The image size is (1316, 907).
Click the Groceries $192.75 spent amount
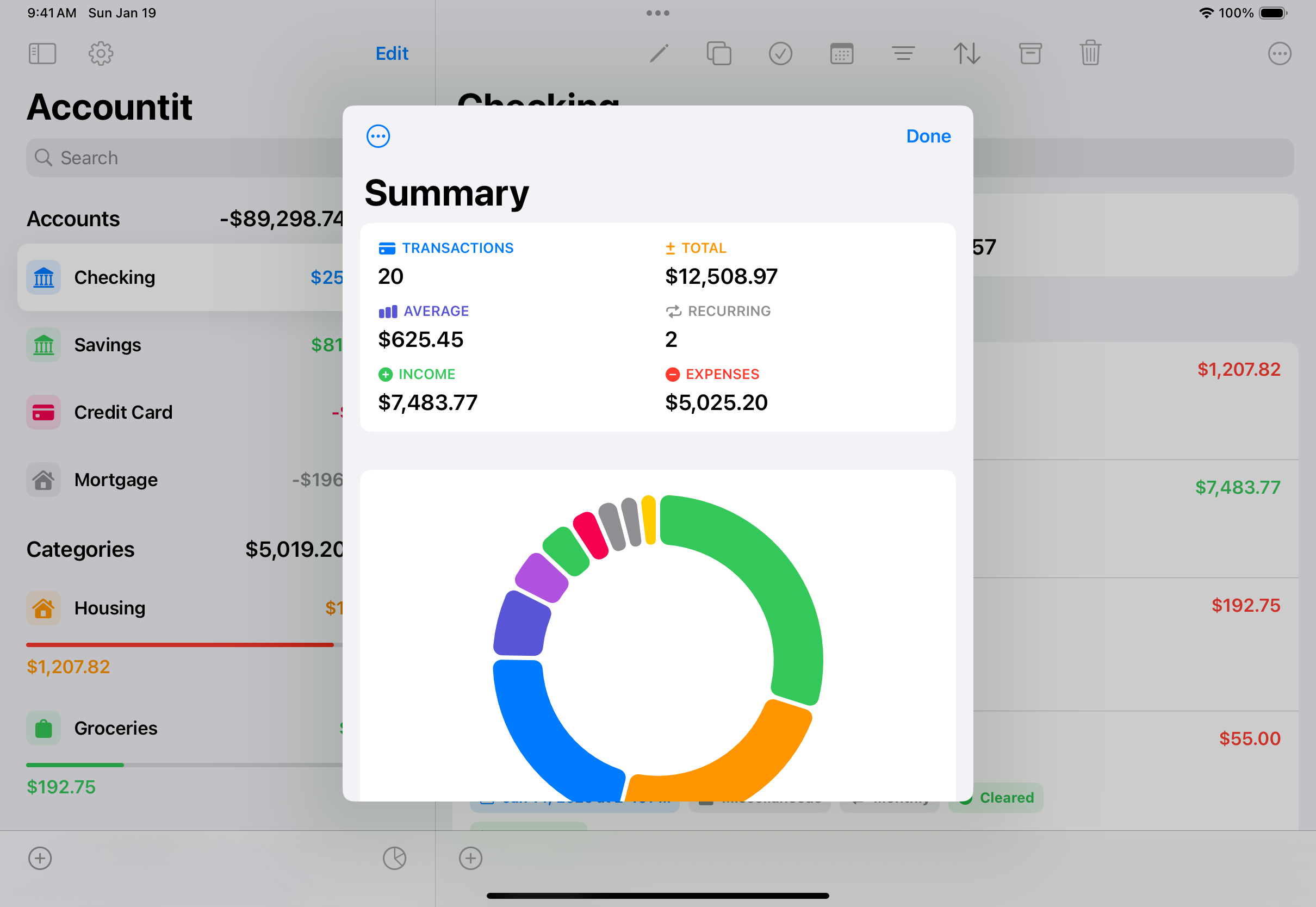61,787
